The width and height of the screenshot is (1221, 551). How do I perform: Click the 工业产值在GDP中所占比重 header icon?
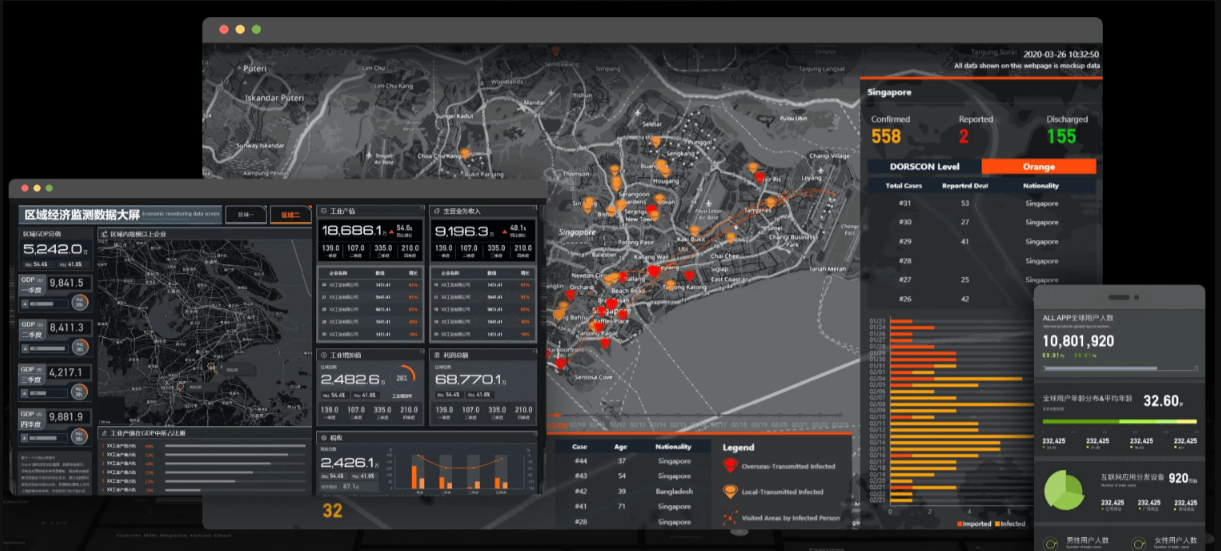tap(103, 433)
